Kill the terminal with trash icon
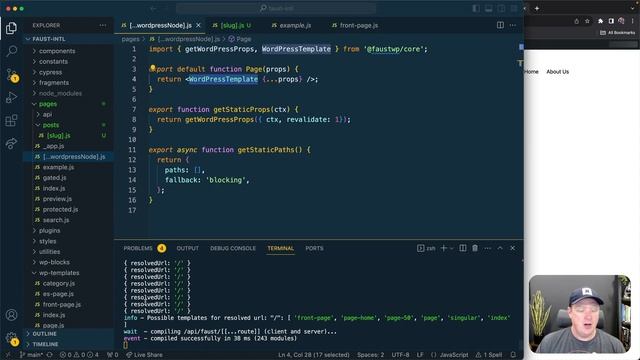This screenshot has height=360, width=640. click(475, 248)
